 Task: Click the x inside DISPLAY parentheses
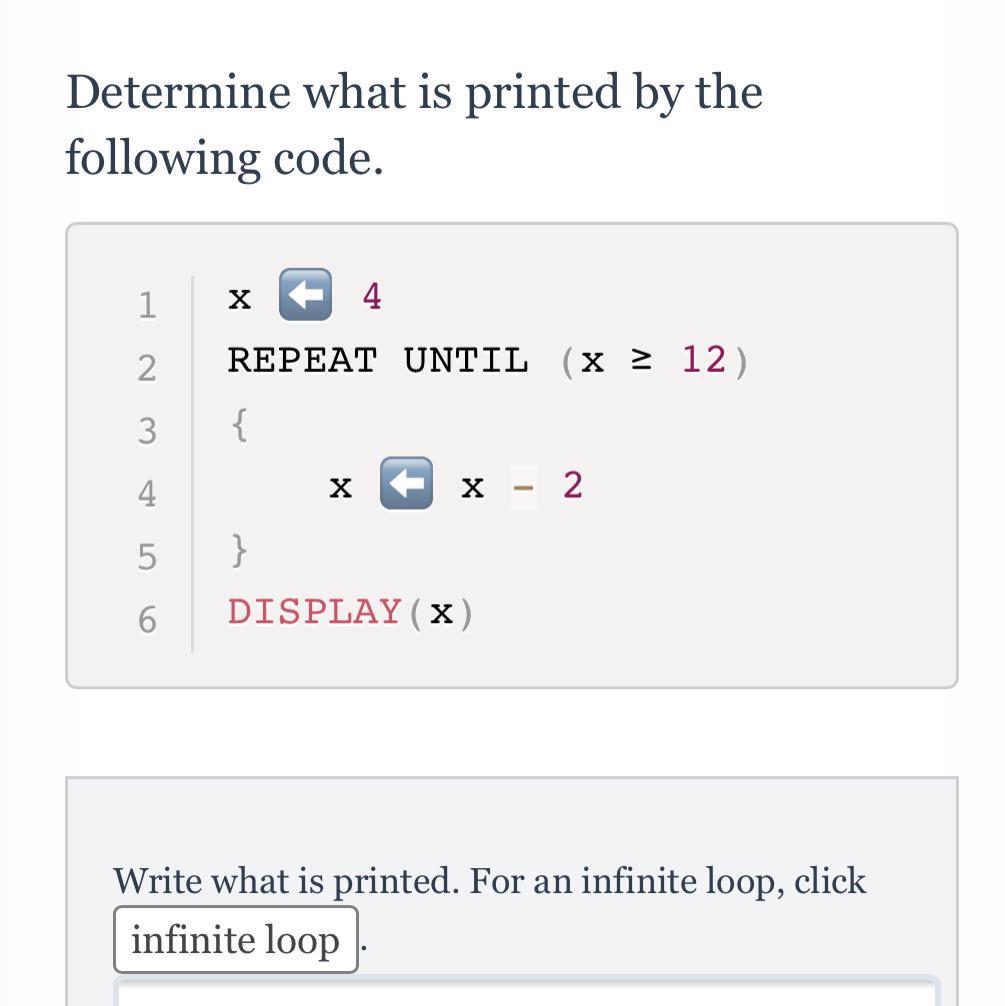[441, 612]
